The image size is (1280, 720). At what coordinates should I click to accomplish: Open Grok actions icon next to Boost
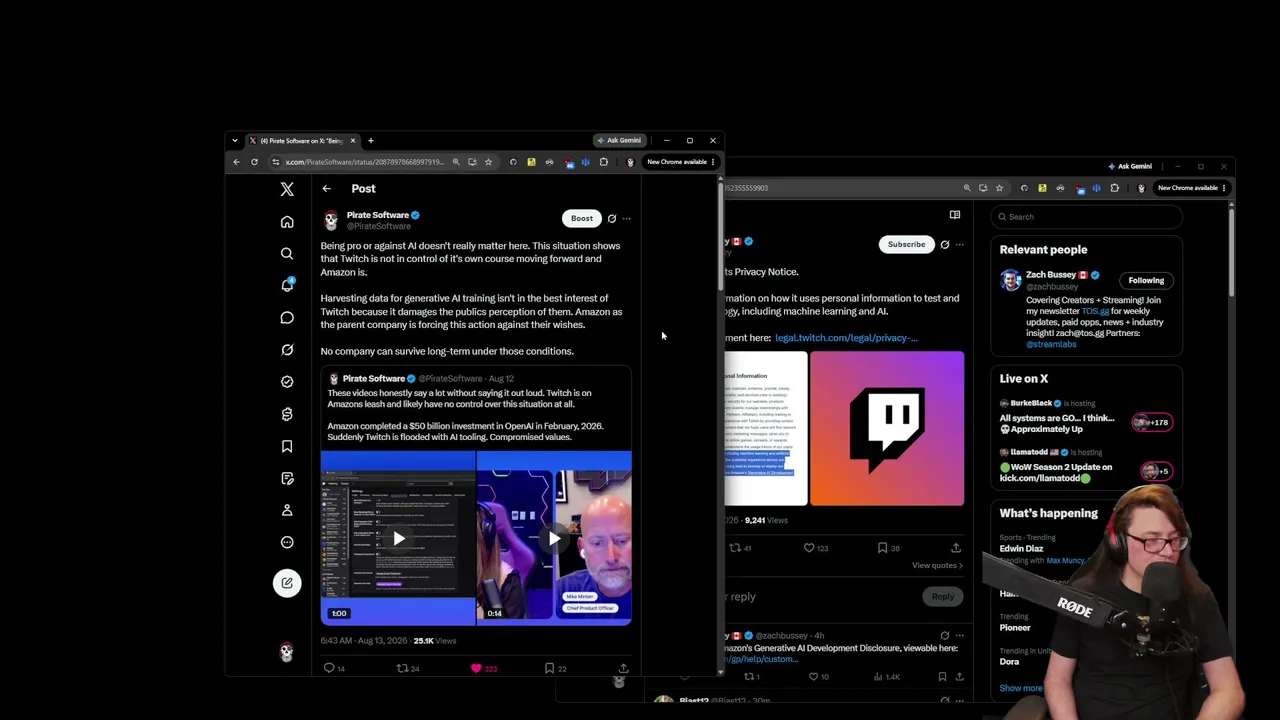click(x=612, y=218)
